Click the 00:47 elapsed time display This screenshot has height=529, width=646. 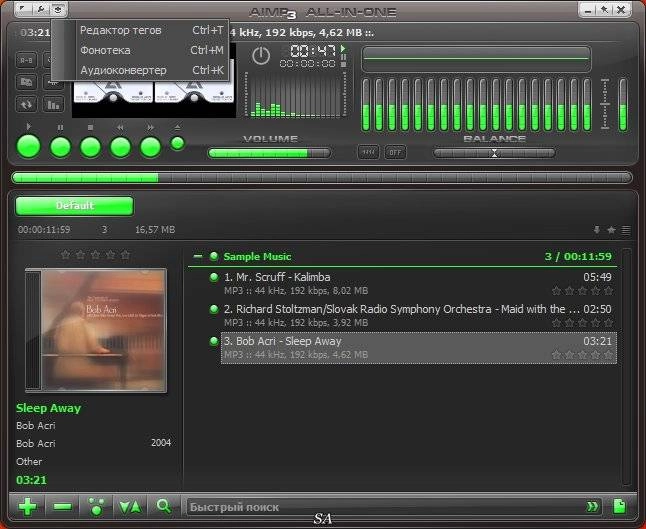(x=313, y=51)
